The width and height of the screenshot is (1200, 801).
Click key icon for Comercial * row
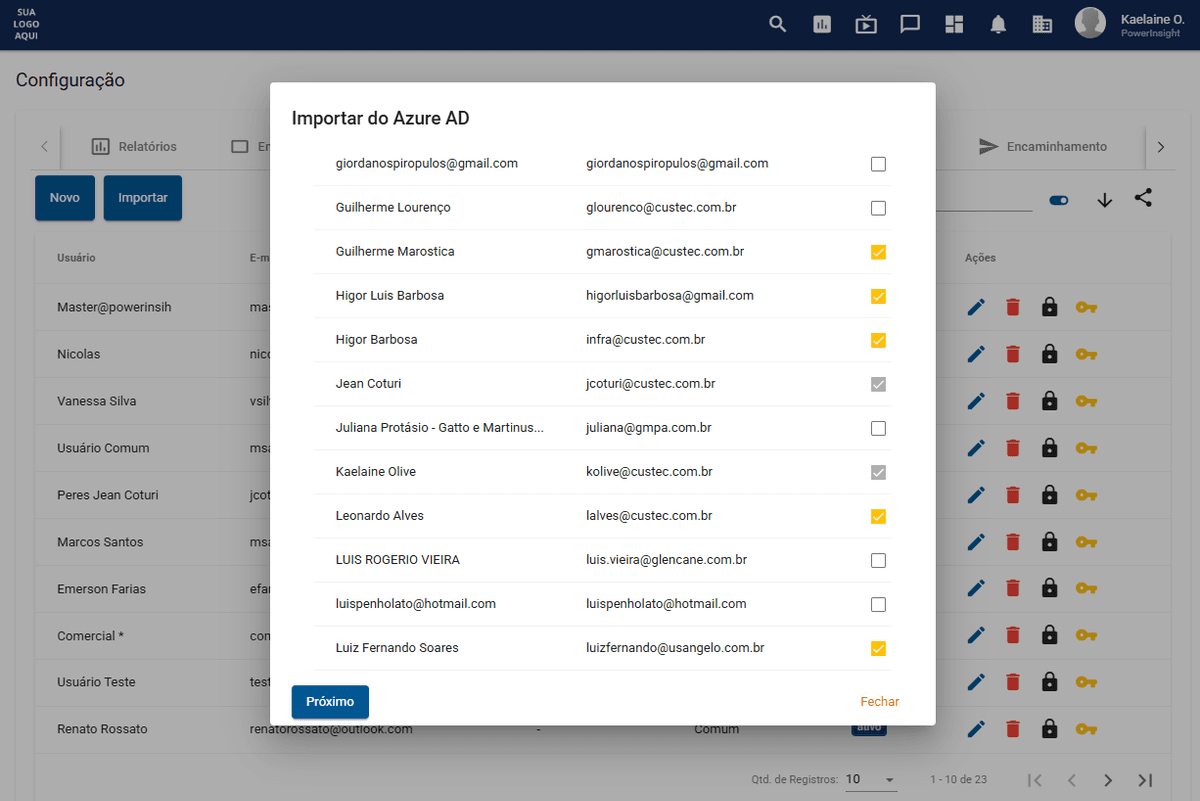(1086, 635)
